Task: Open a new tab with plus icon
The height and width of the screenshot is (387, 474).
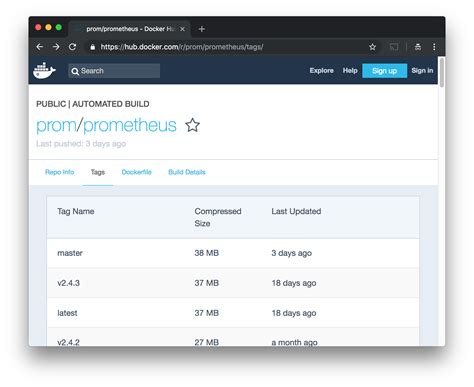Action: click(201, 29)
